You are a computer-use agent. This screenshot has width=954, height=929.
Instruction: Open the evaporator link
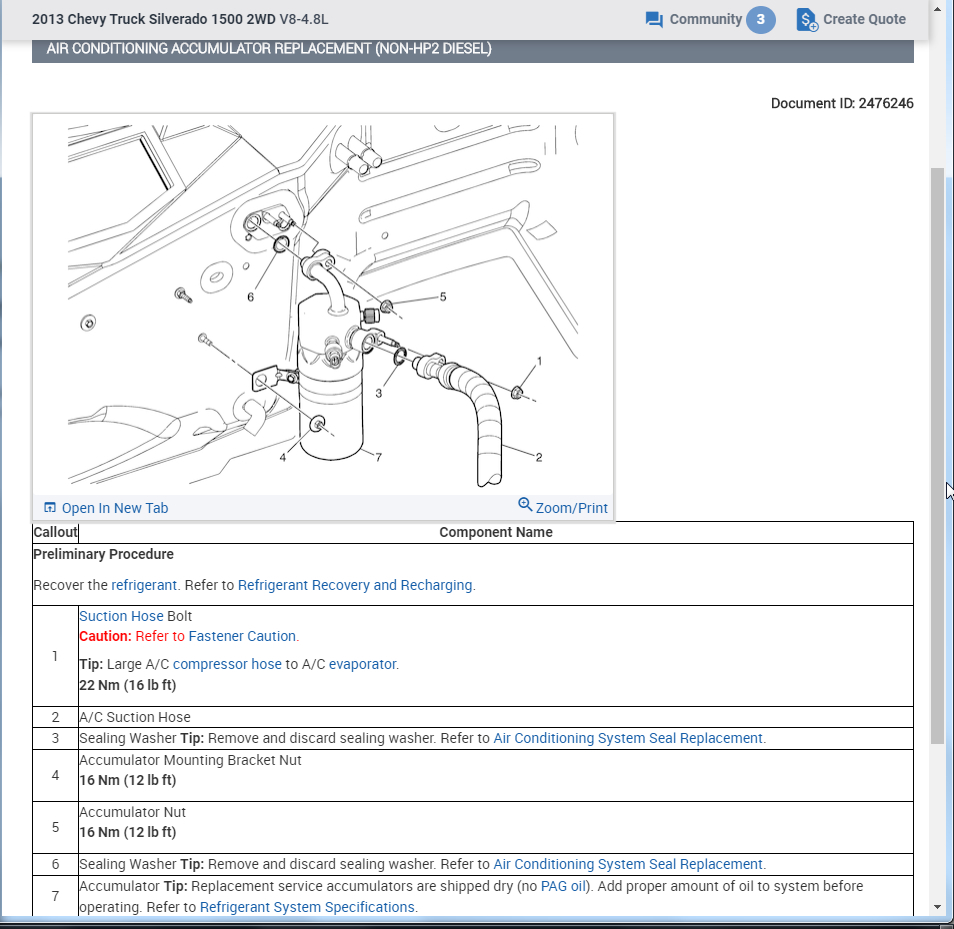click(363, 664)
